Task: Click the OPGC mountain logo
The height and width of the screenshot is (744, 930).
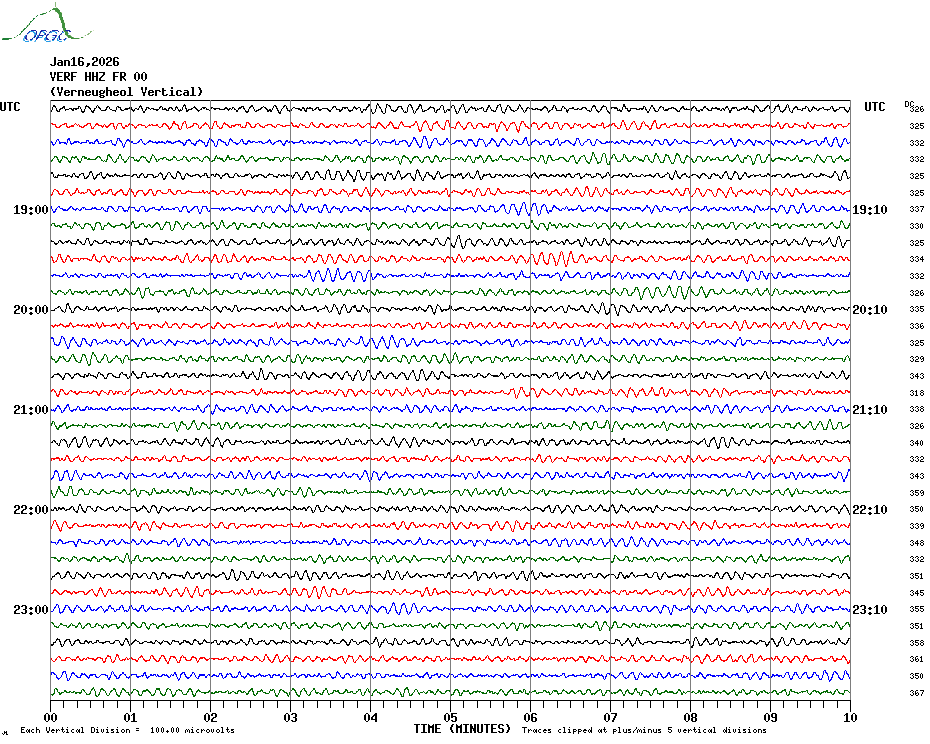Action: (47, 24)
